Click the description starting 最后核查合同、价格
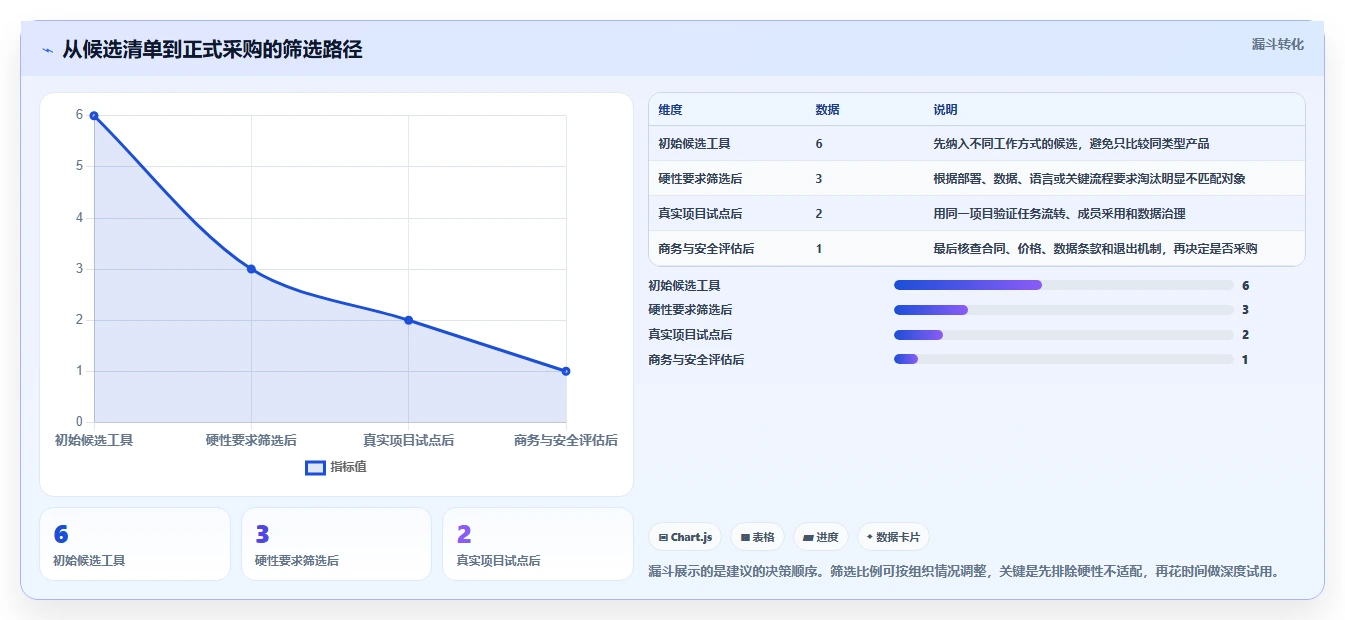This screenshot has width=1345, height=620. [1095, 249]
